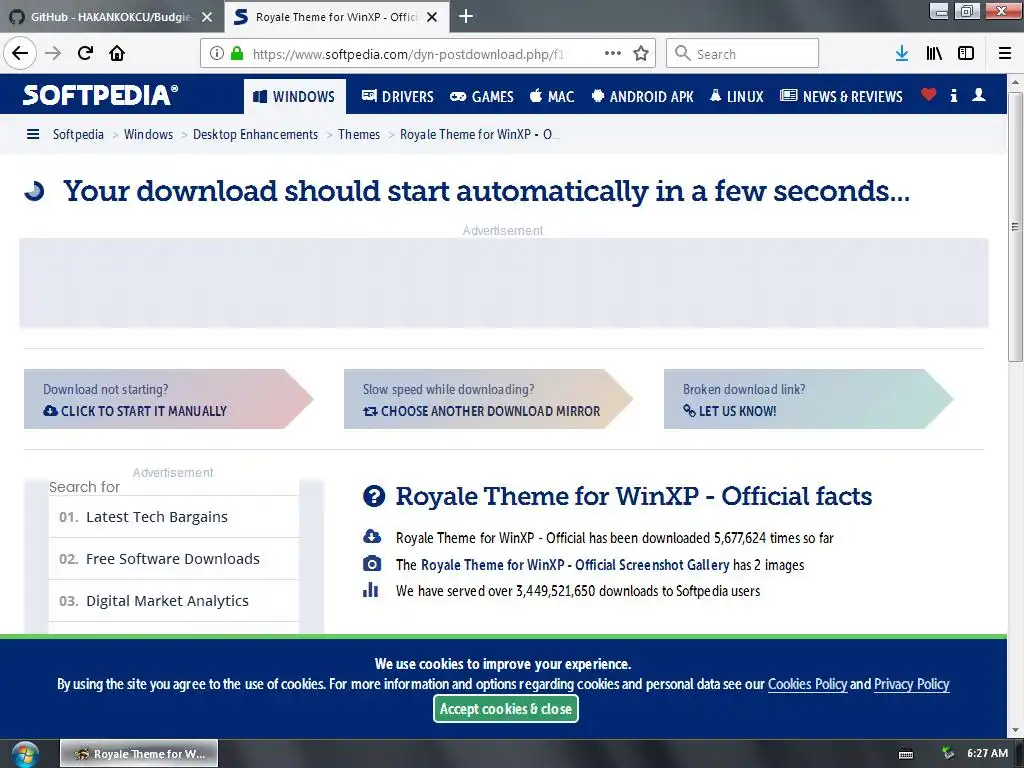Switch to the GitHub HAKANKOKCU tab

pyautogui.click(x=110, y=17)
